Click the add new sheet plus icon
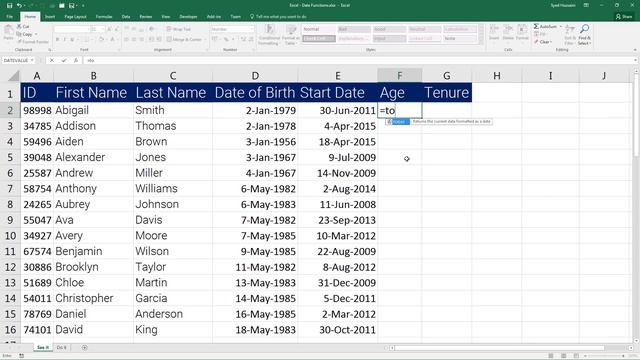Screen dimensions: 640x360 point(84,348)
